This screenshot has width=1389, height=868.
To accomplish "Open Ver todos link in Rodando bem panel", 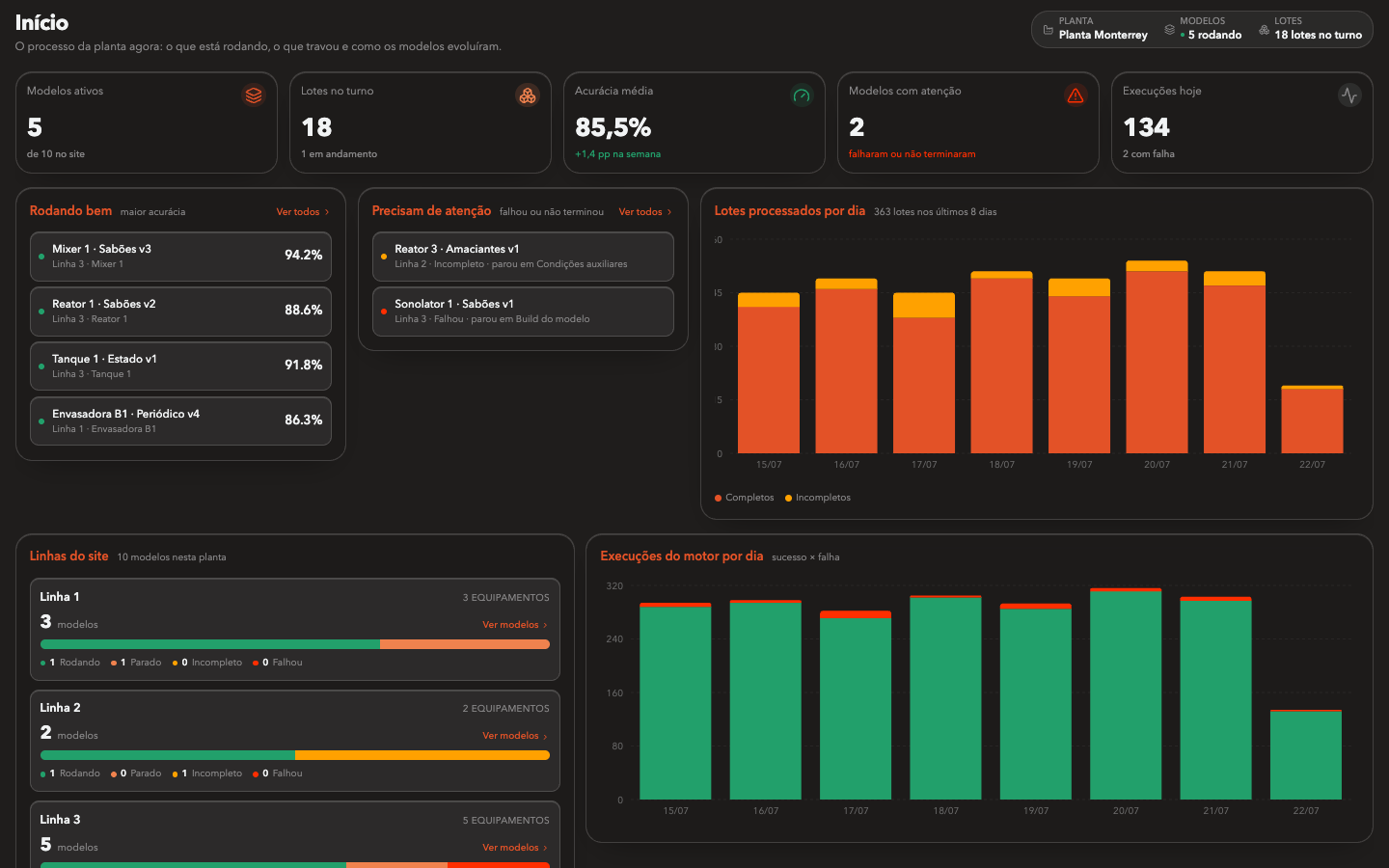I will tap(303, 212).
